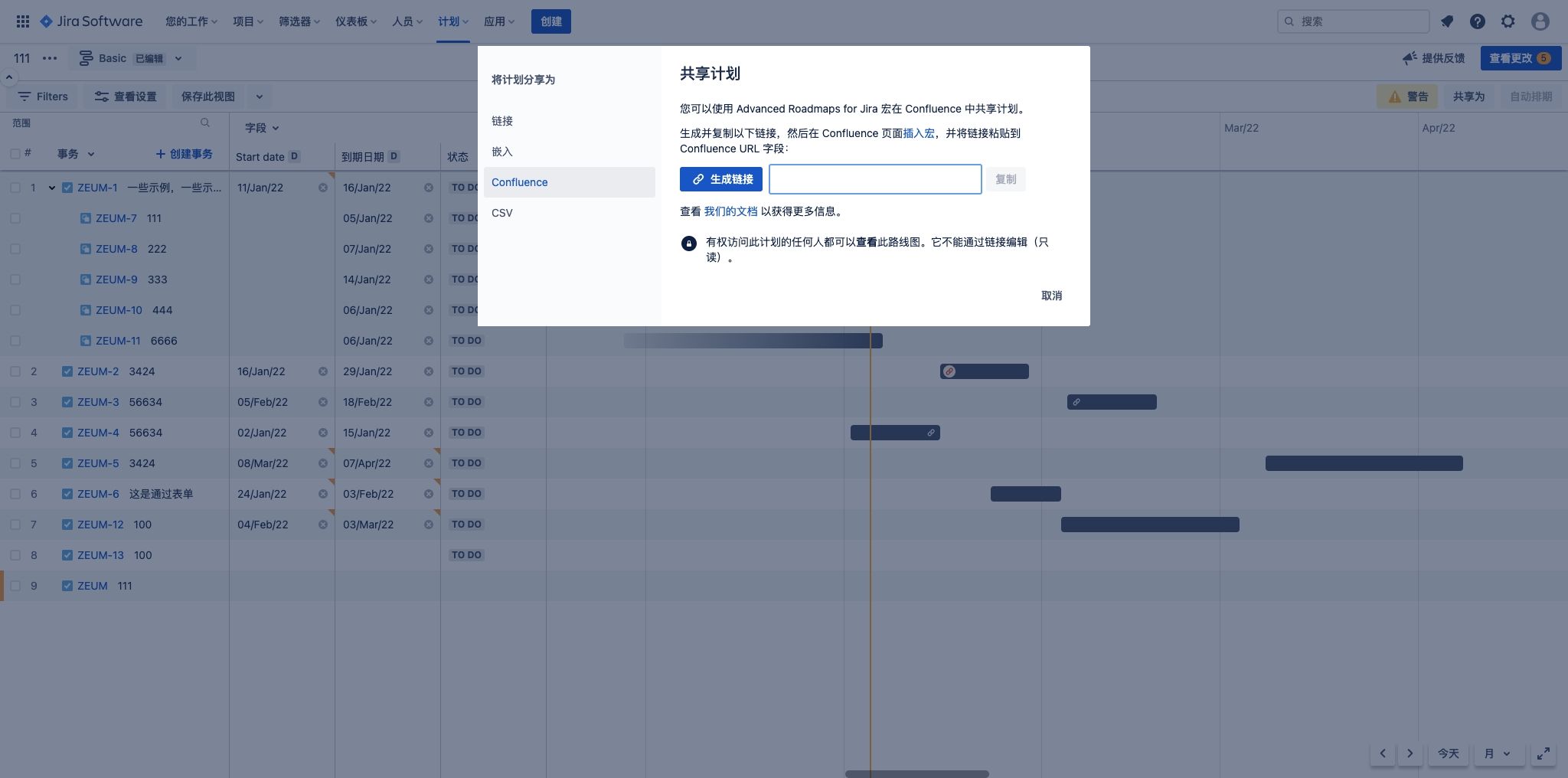Click the megaphone feedback icon
Viewport: 1568px width, 778px height.
pyautogui.click(x=1410, y=58)
